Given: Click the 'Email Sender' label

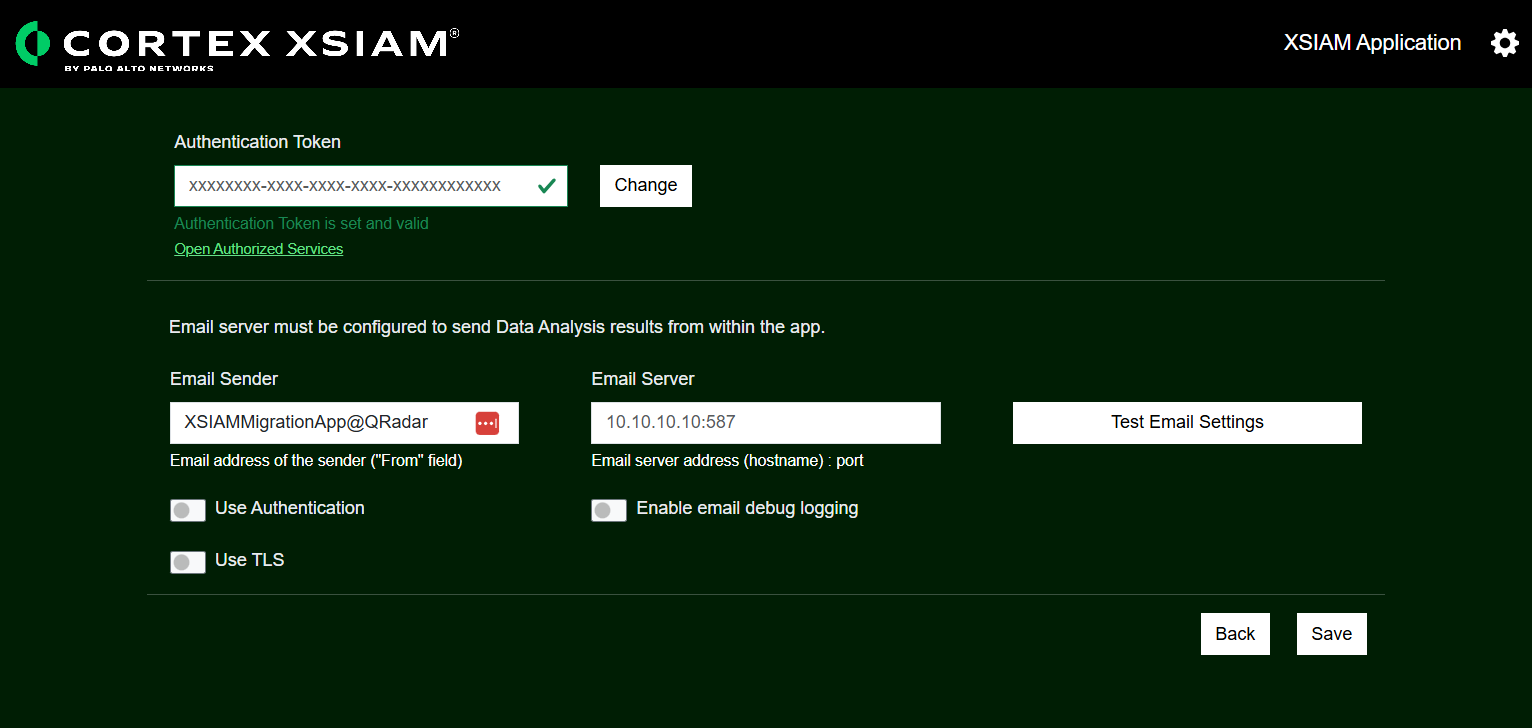Looking at the screenshot, I should [x=224, y=379].
